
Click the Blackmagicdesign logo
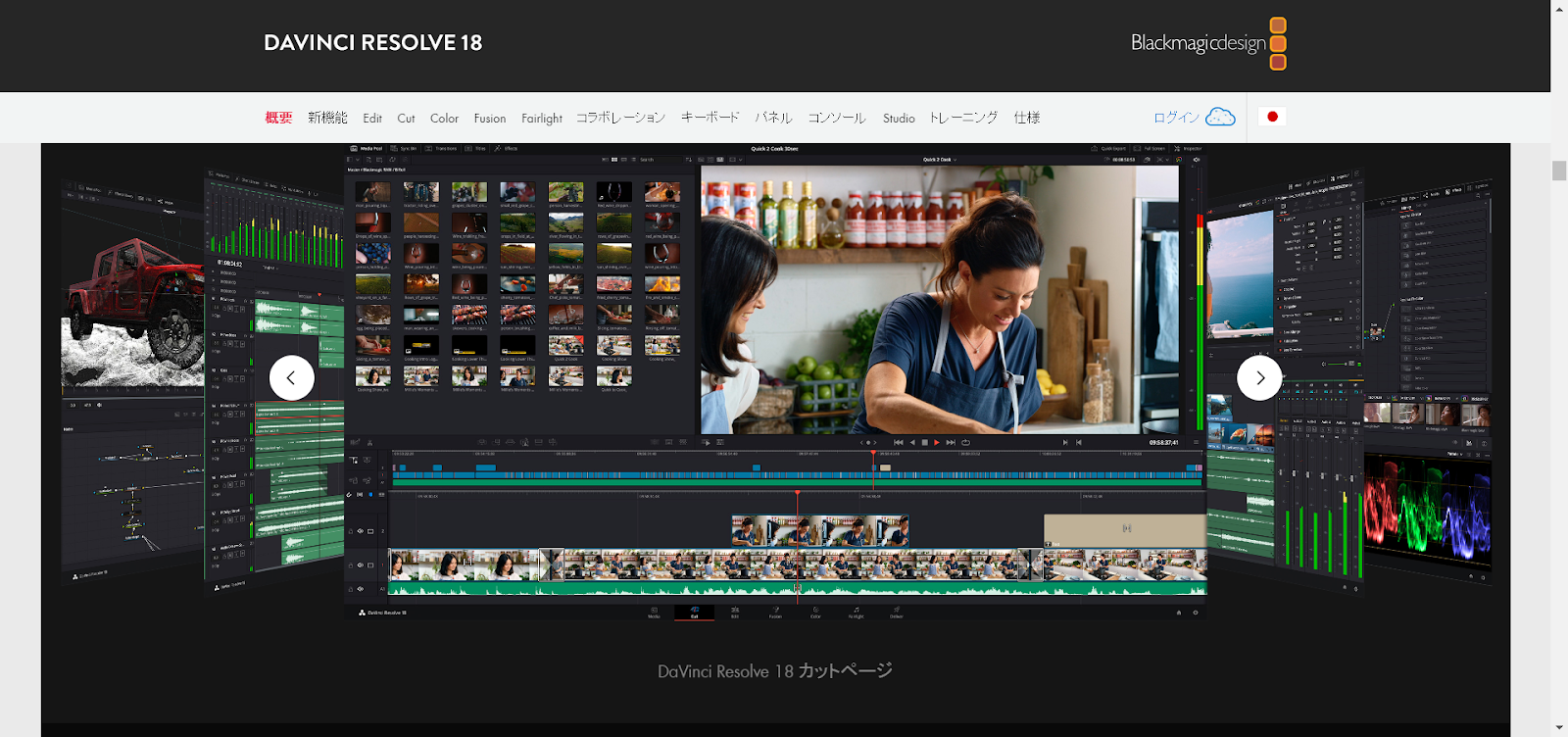point(1208,43)
